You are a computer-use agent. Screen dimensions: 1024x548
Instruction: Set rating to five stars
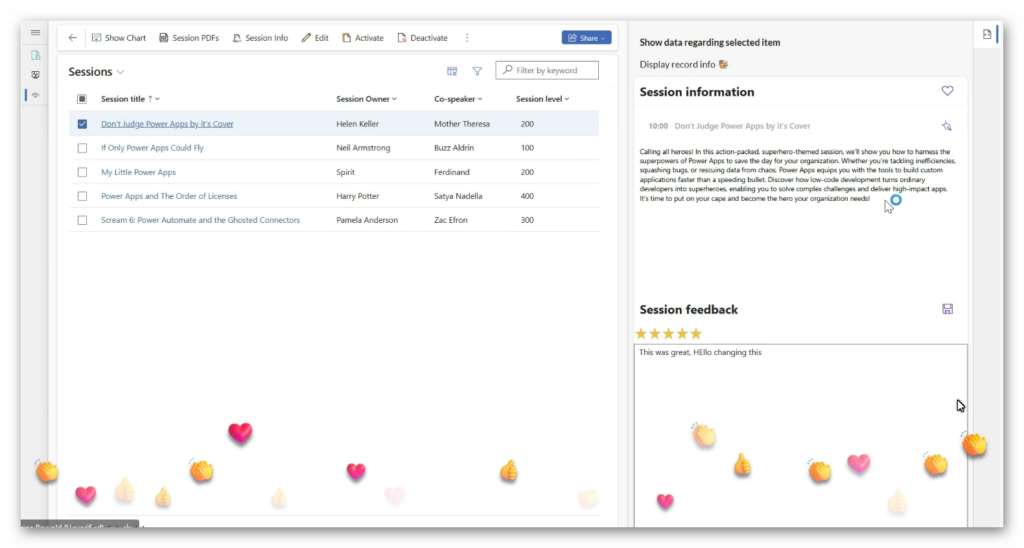[x=696, y=334]
